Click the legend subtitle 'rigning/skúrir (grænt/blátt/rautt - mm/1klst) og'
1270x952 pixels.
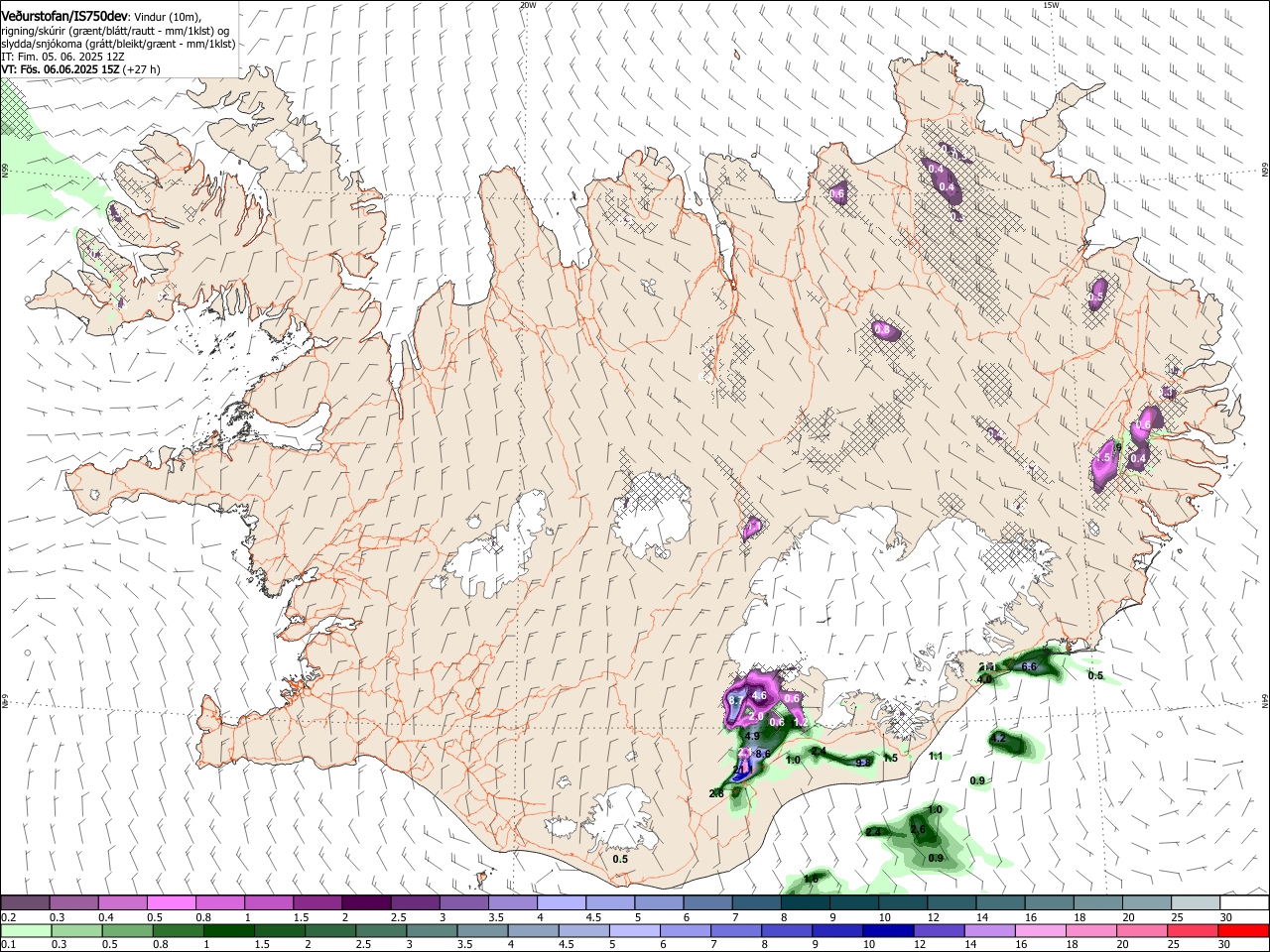[115, 30]
